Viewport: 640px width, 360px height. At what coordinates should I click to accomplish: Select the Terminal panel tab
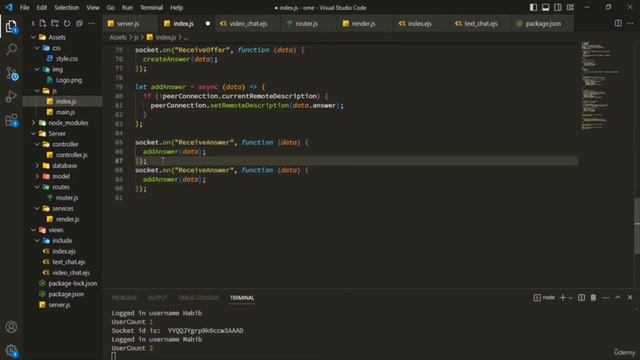point(242,298)
